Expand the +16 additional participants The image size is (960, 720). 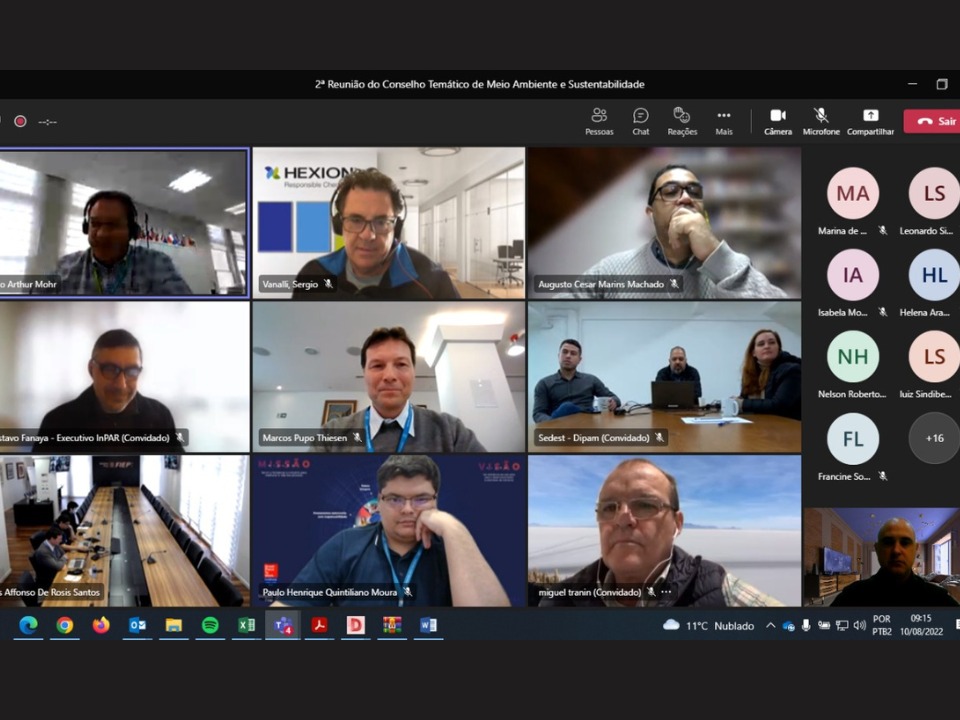click(x=934, y=438)
